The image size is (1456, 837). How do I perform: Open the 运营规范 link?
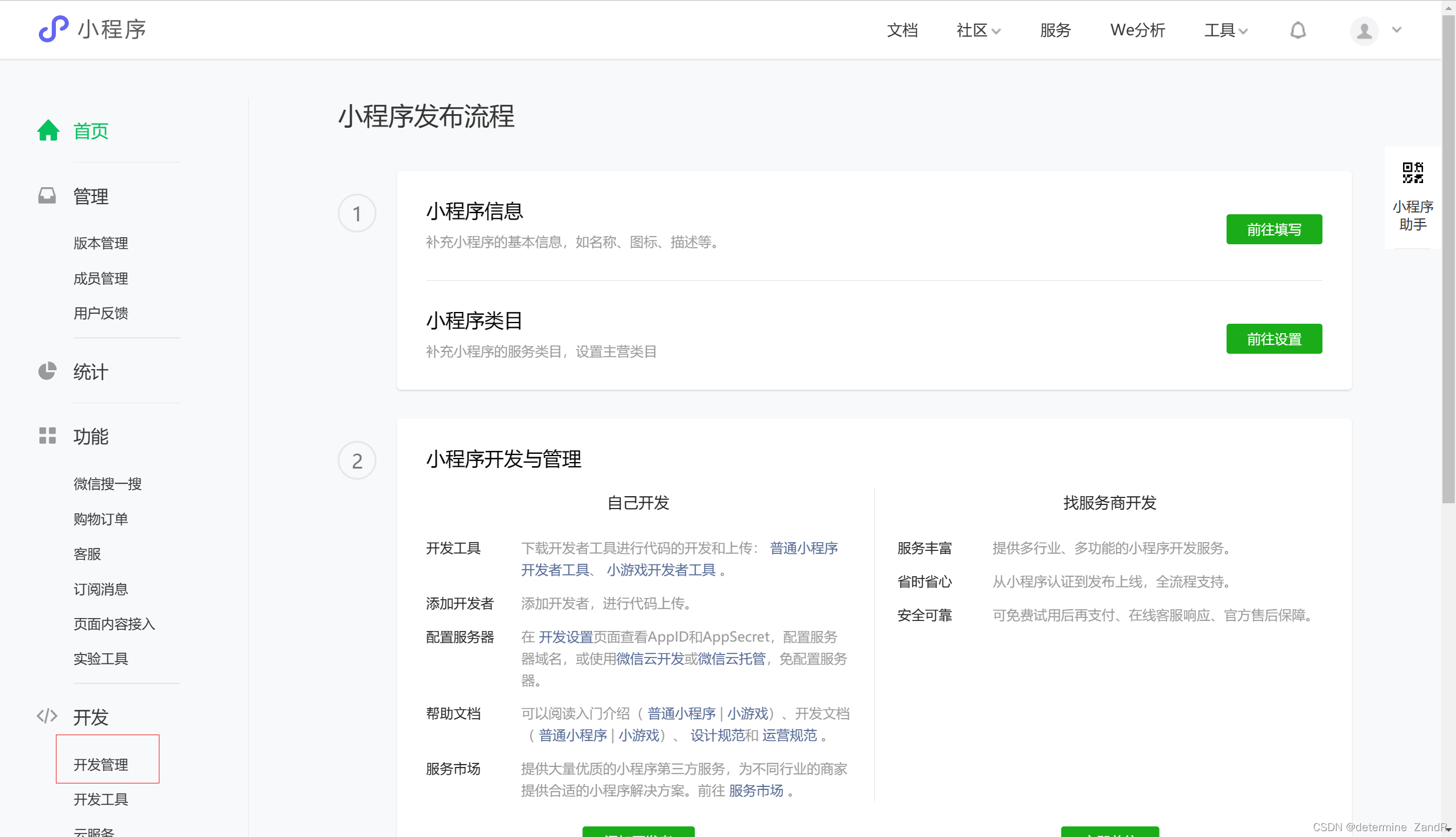coord(789,735)
